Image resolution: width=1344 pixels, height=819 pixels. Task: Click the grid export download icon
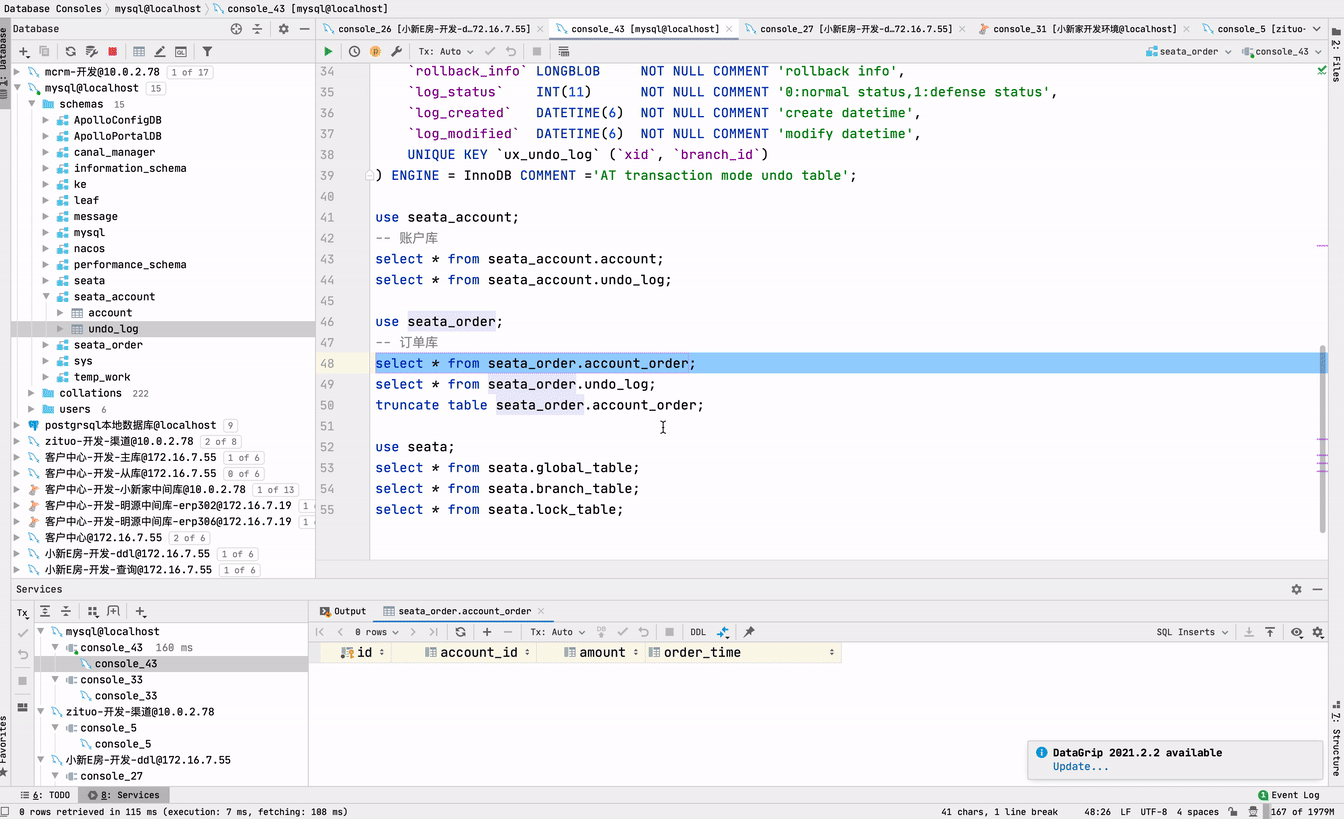tap(1248, 632)
